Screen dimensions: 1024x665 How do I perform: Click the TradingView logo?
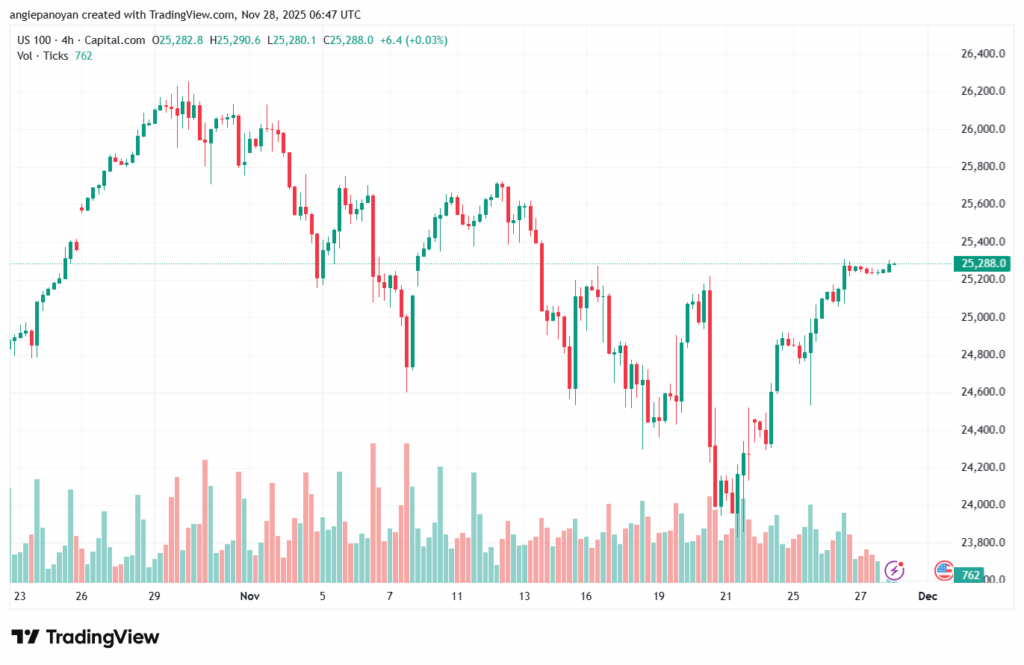pos(85,637)
